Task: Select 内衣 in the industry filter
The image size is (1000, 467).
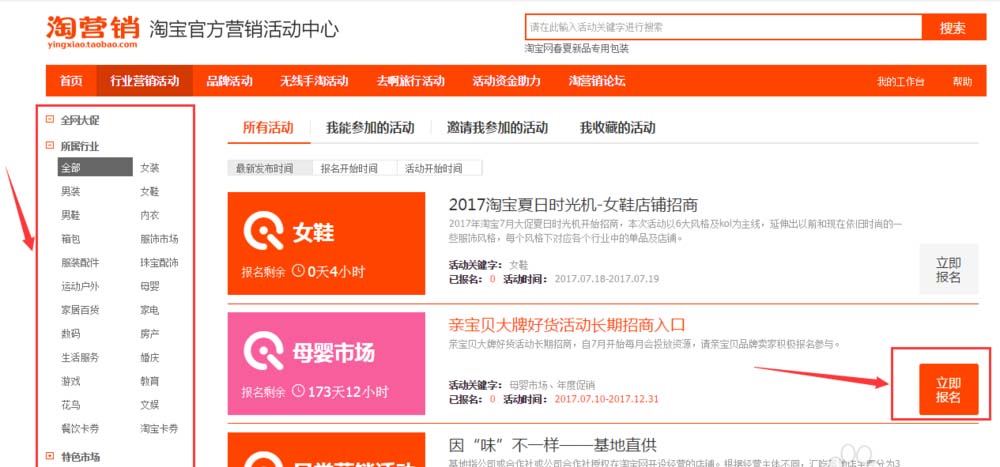Action: (150, 215)
